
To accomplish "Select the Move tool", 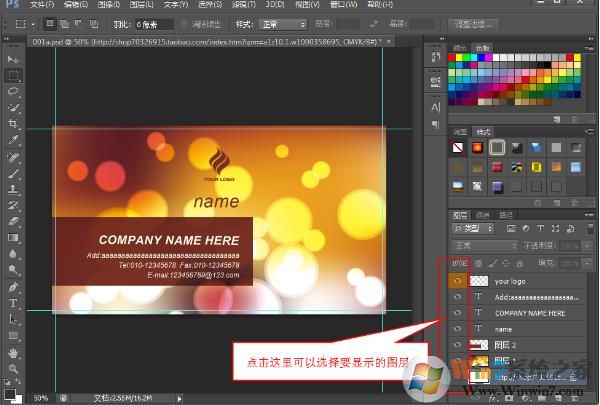I will [14, 59].
